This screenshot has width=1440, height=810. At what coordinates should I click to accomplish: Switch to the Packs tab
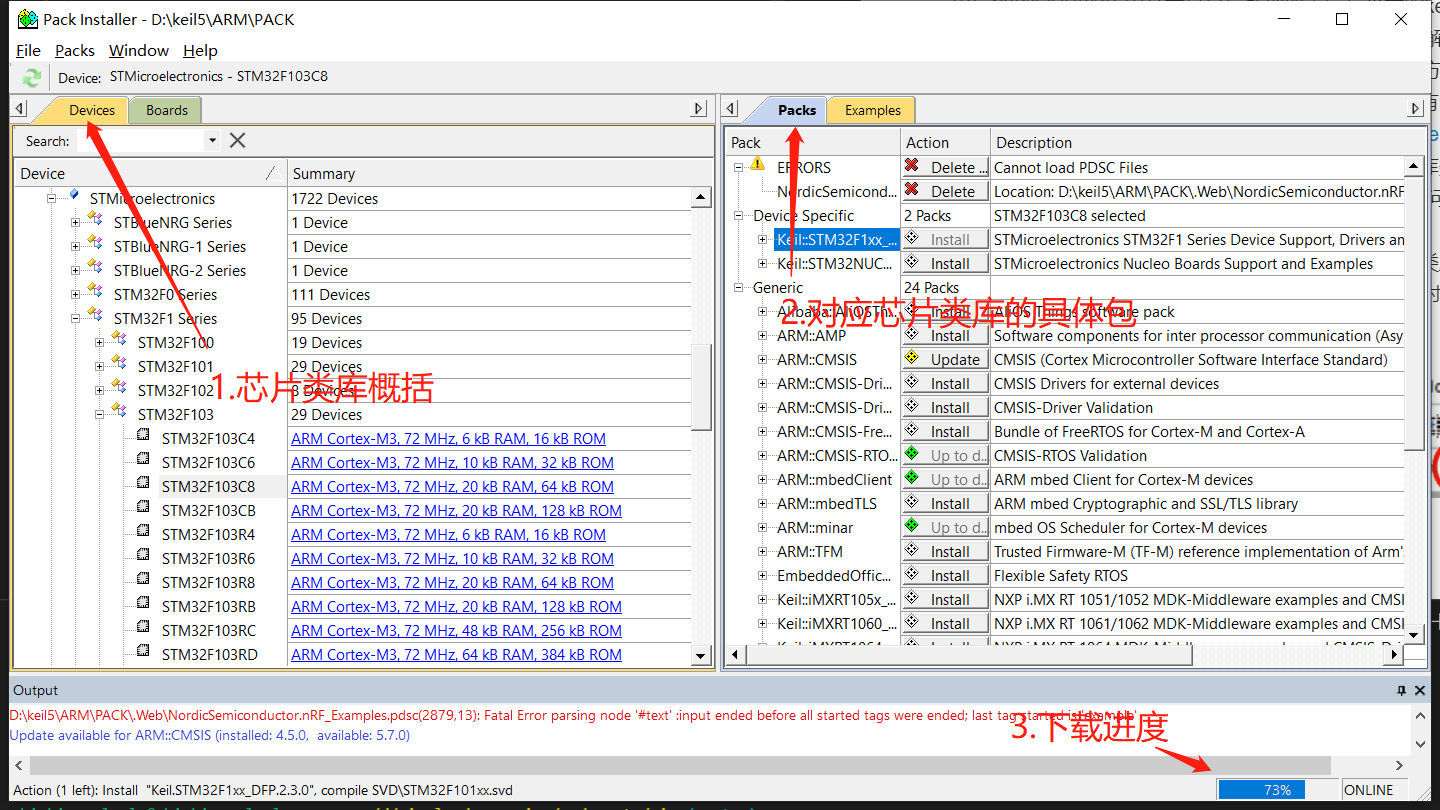click(797, 110)
